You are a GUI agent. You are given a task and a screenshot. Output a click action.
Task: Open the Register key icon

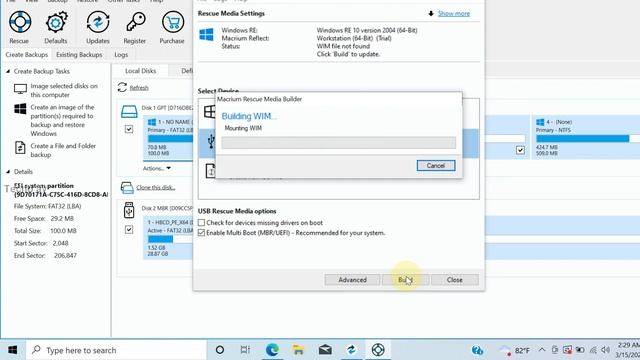(x=135, y=27)
